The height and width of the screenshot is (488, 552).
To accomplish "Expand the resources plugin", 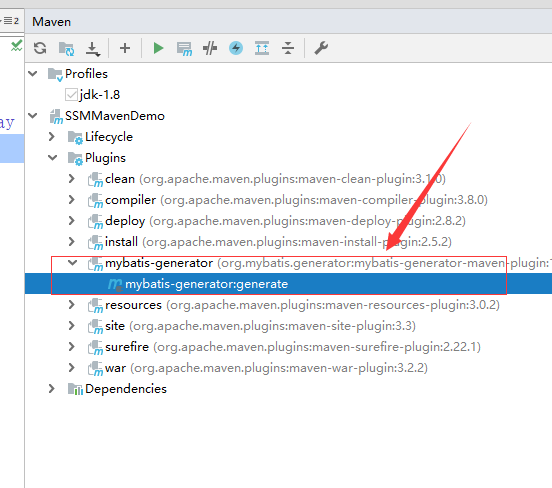I will coord(71,305).
